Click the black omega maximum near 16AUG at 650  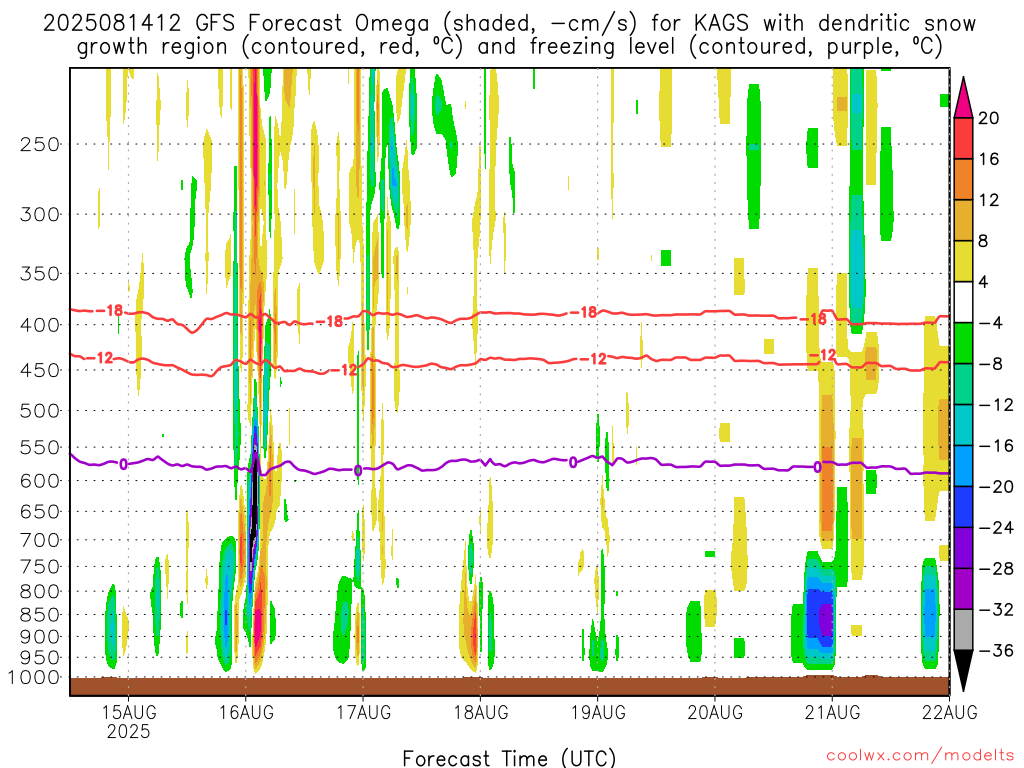click(x=254, y=503)
